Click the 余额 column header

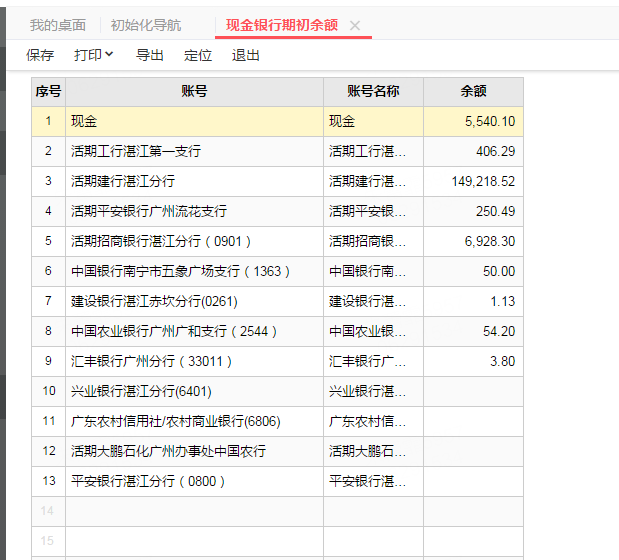[x=473, y=92]
